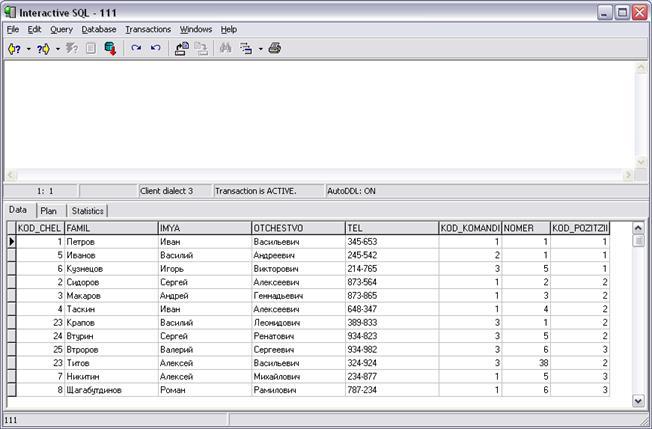Click the Print icon in toolbar
652x429 pixels.
275,48
